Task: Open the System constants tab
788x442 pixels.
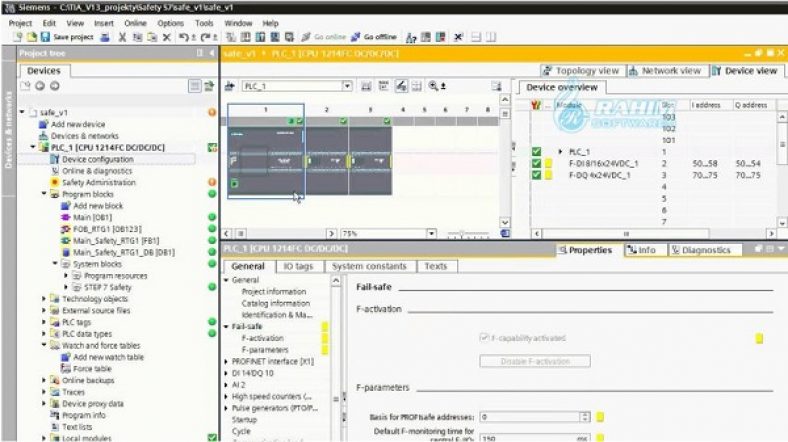Action: (x=369, y=266)
